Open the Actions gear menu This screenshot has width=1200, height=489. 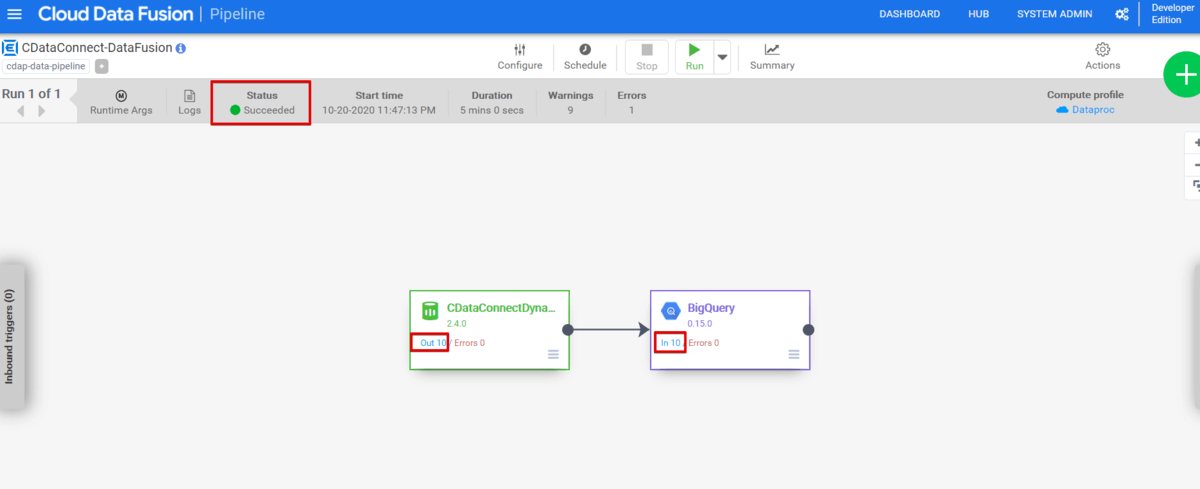(x=1103, y=57)
